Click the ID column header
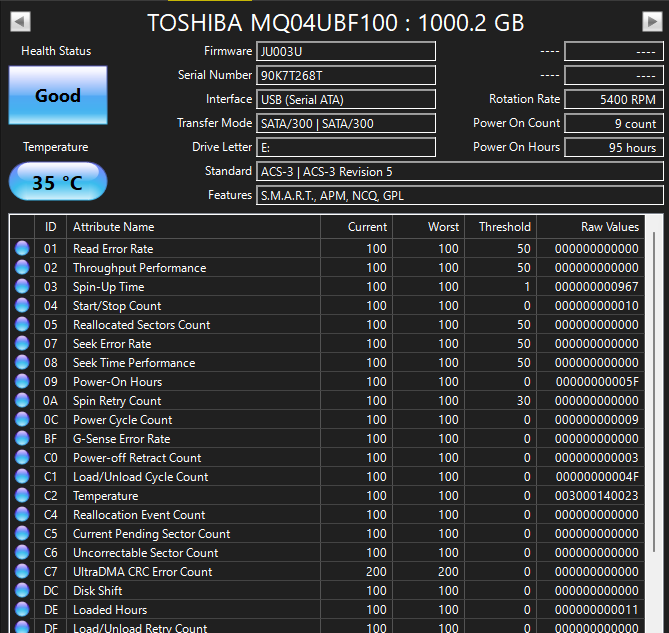The width and height of the screenshot is (669, 633). click(50, 226)
